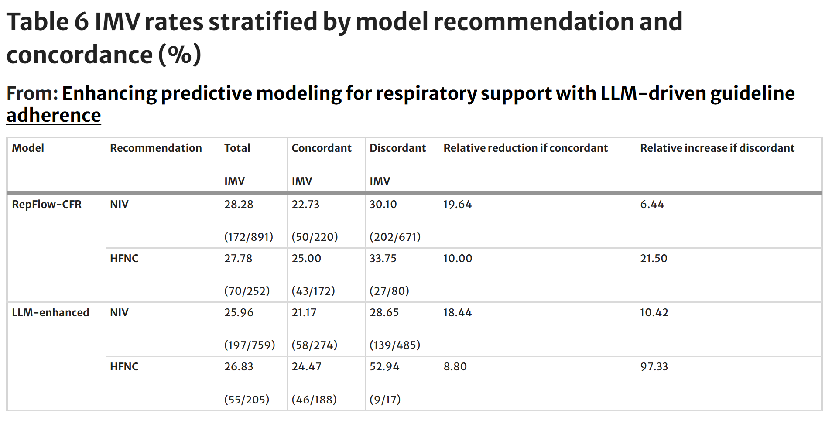The height and width of the screenshot is (424, 832).
Task: Select the 6.44 relative increase value
Action: pos(652,204)
